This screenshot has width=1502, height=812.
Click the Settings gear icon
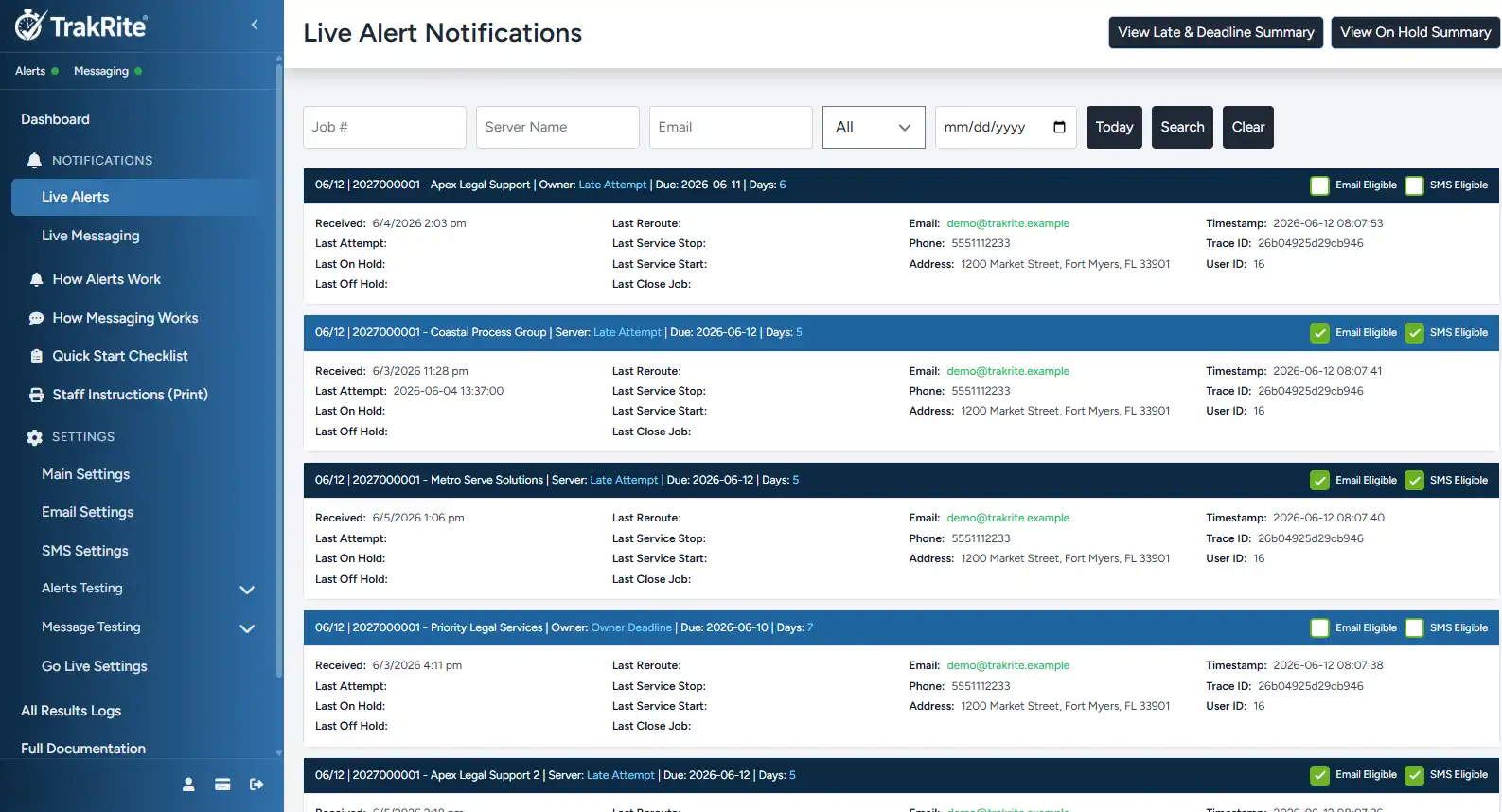click(35, 437)
